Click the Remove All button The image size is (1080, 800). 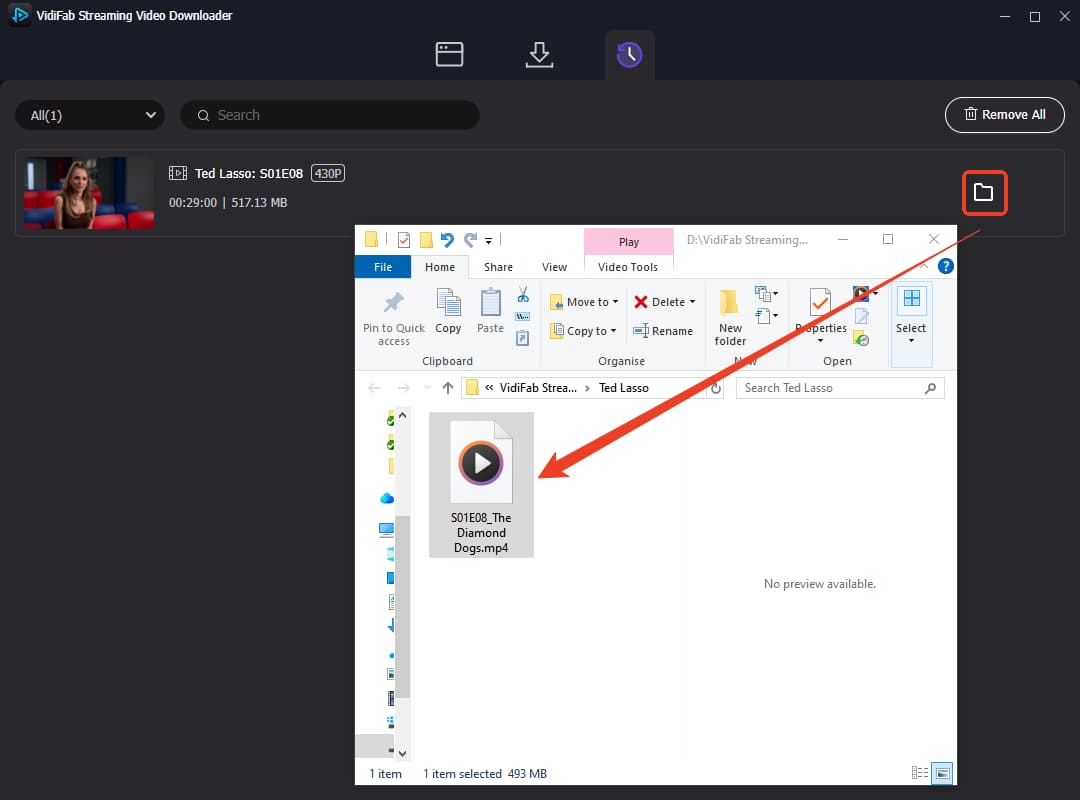click(1004, 115)
